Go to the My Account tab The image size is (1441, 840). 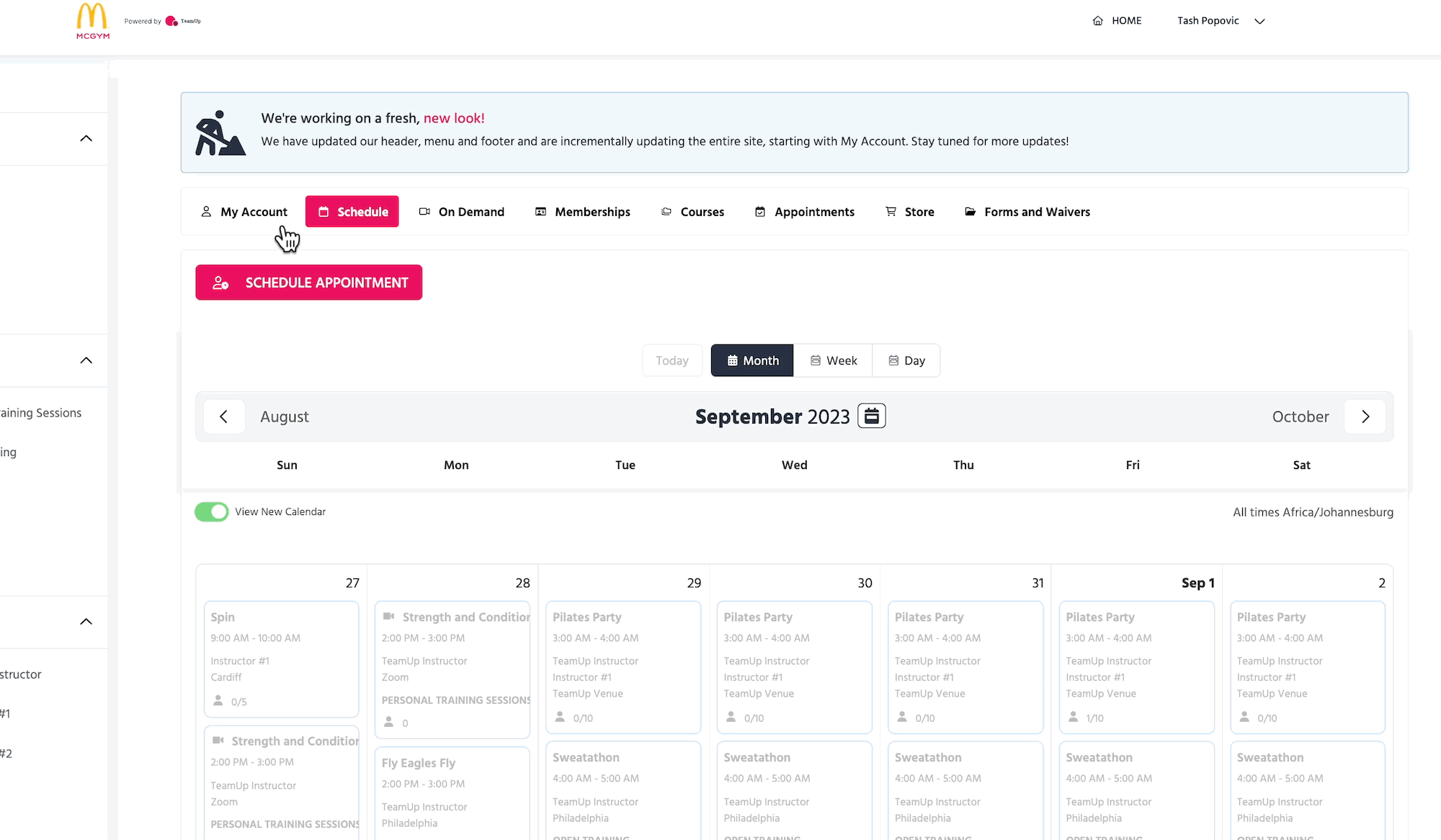coord(244,212)
